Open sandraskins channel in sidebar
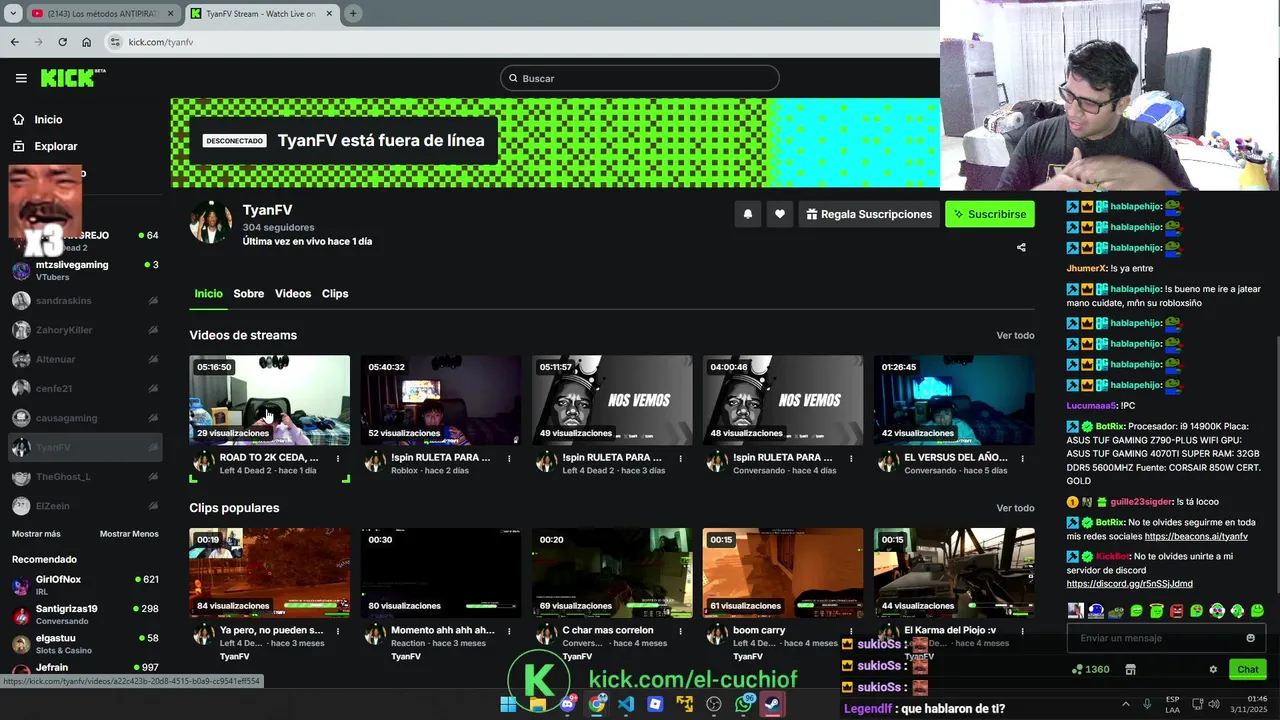The width and height of the screenshot is (1280, 720). point(85,300)
